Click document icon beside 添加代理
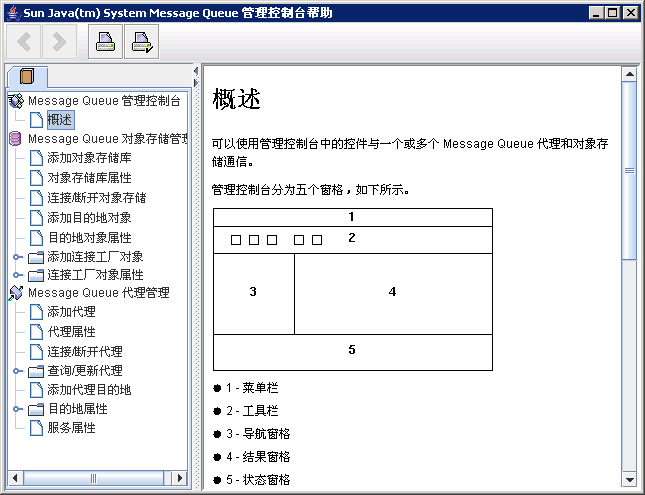The width and height of the screenshot is (645, 495). point(36,311)
